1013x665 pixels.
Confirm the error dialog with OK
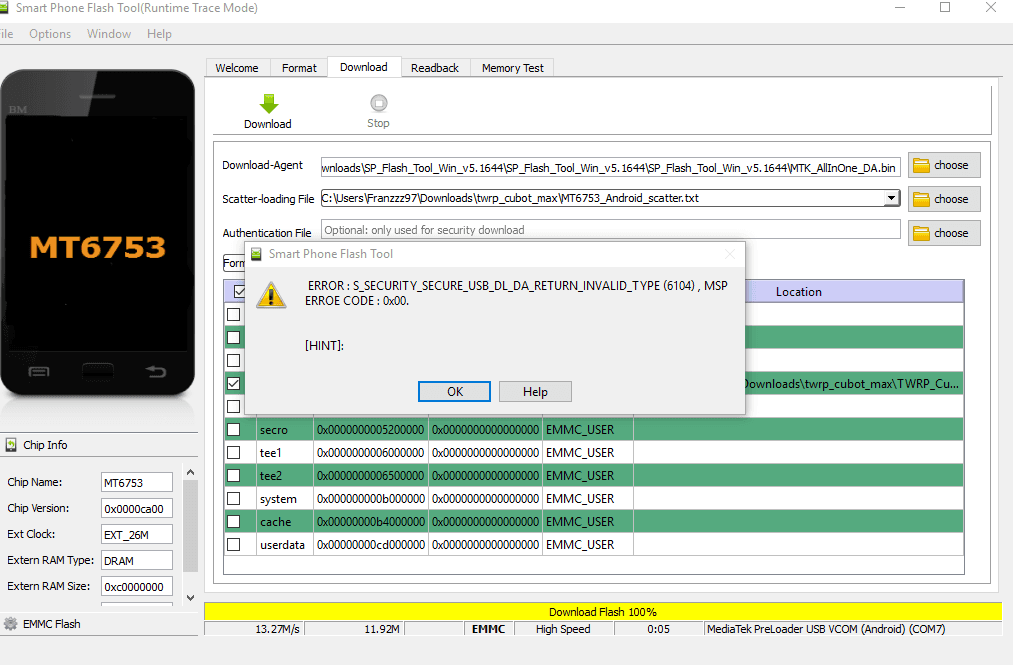pos(454,392)
